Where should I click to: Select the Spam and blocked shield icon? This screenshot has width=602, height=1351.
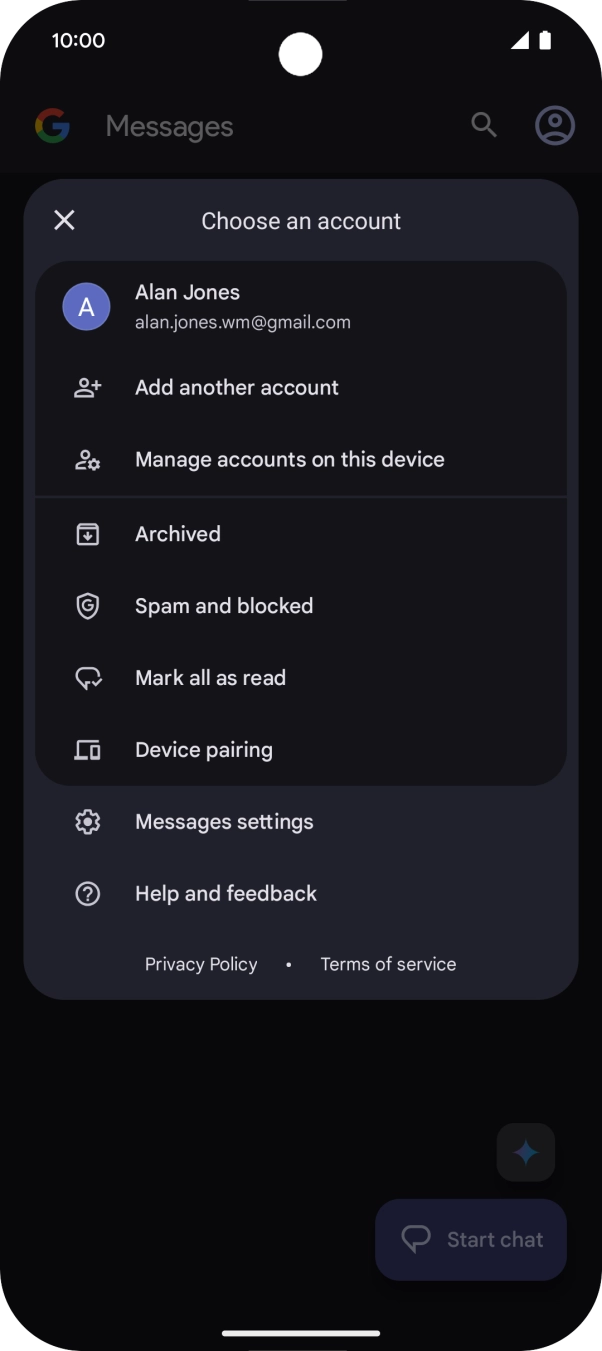click(87, 606)
